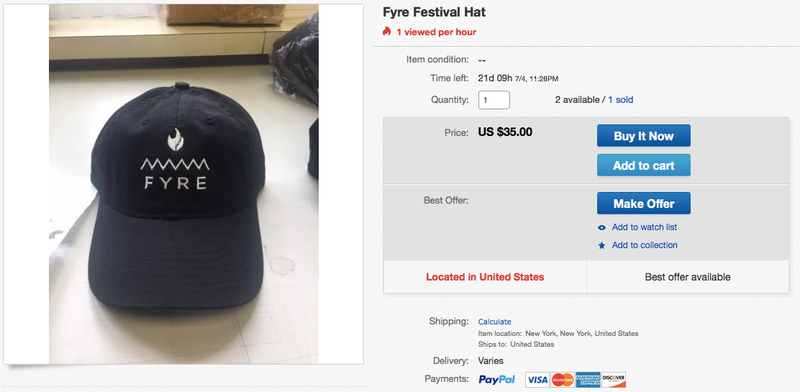Click the Located in United States box
This screenshot has width=800, height=392.
(485, 277)
